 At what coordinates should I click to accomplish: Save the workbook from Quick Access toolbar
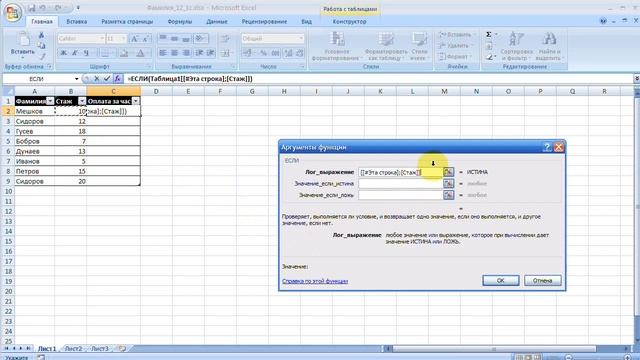[31, 8]
